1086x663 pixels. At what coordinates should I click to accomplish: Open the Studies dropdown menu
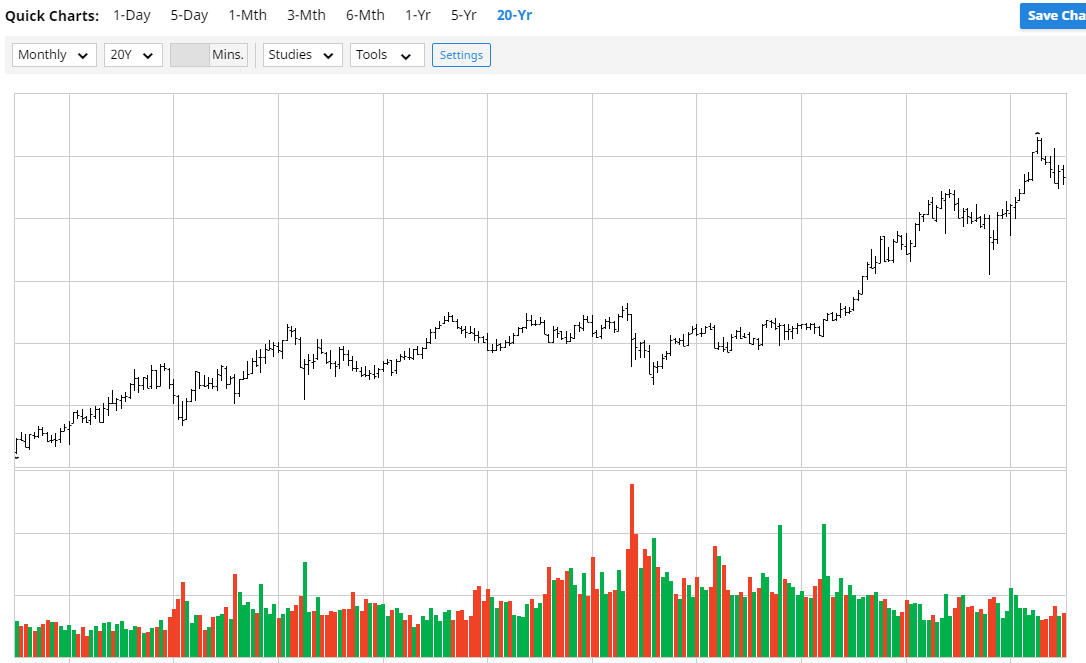tap(302, 55)
